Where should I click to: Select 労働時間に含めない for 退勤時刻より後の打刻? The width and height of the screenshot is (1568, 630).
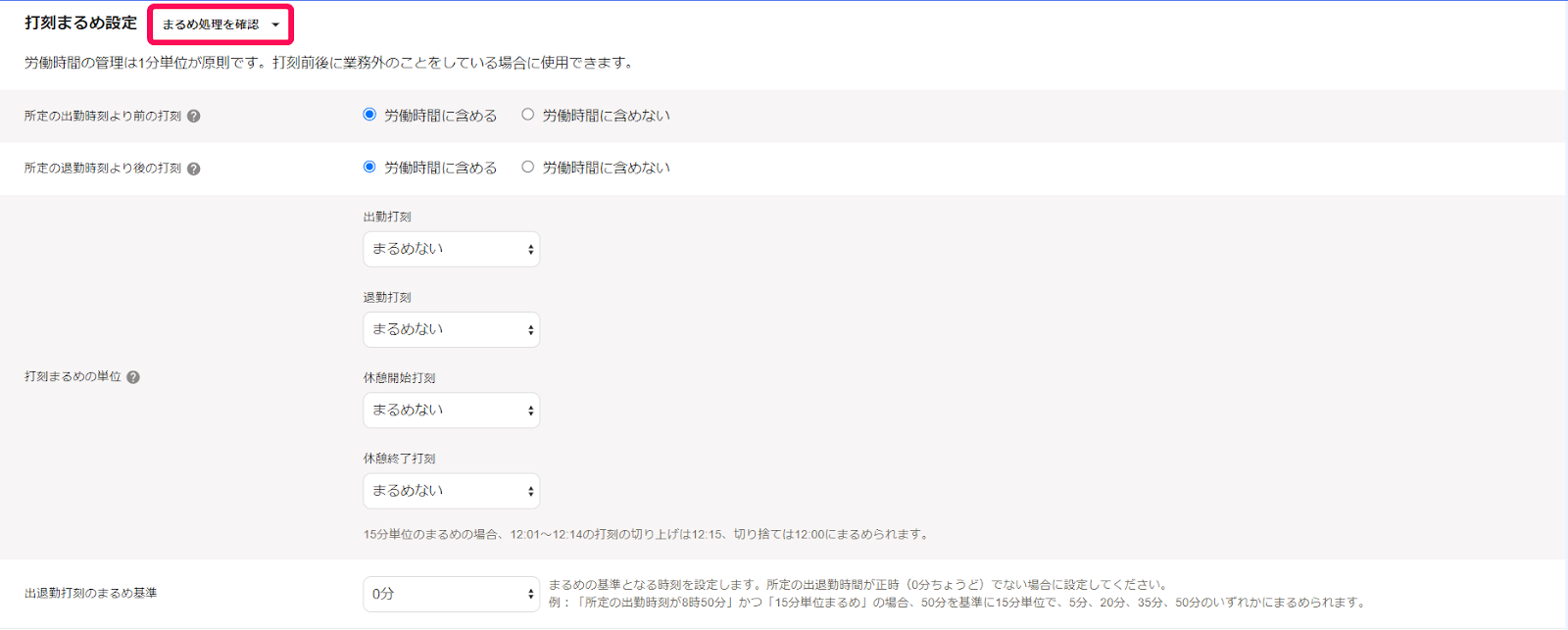[528, 167]
